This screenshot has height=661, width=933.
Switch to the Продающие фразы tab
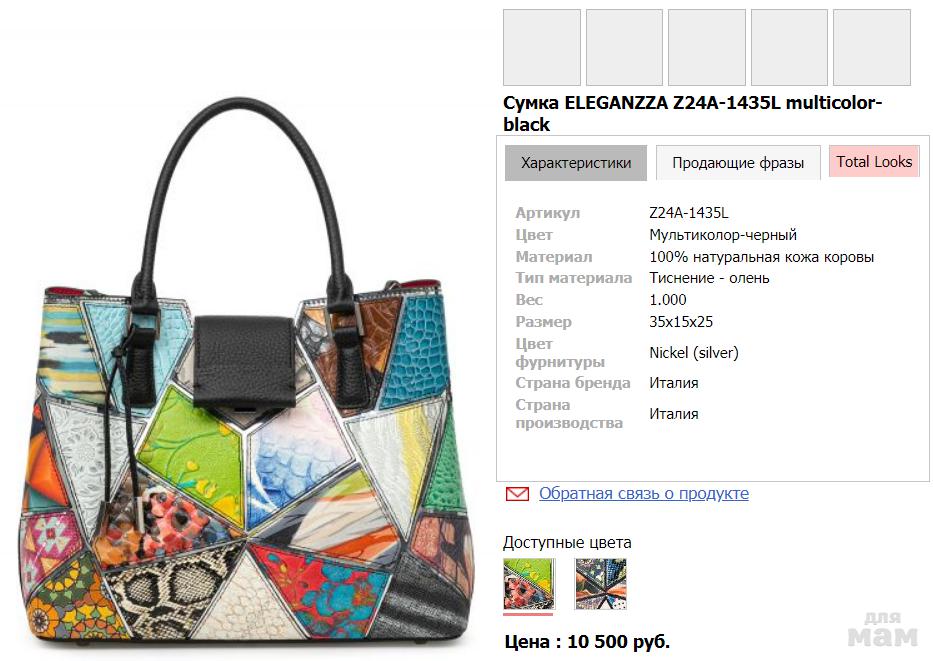[x=738, y=163]
